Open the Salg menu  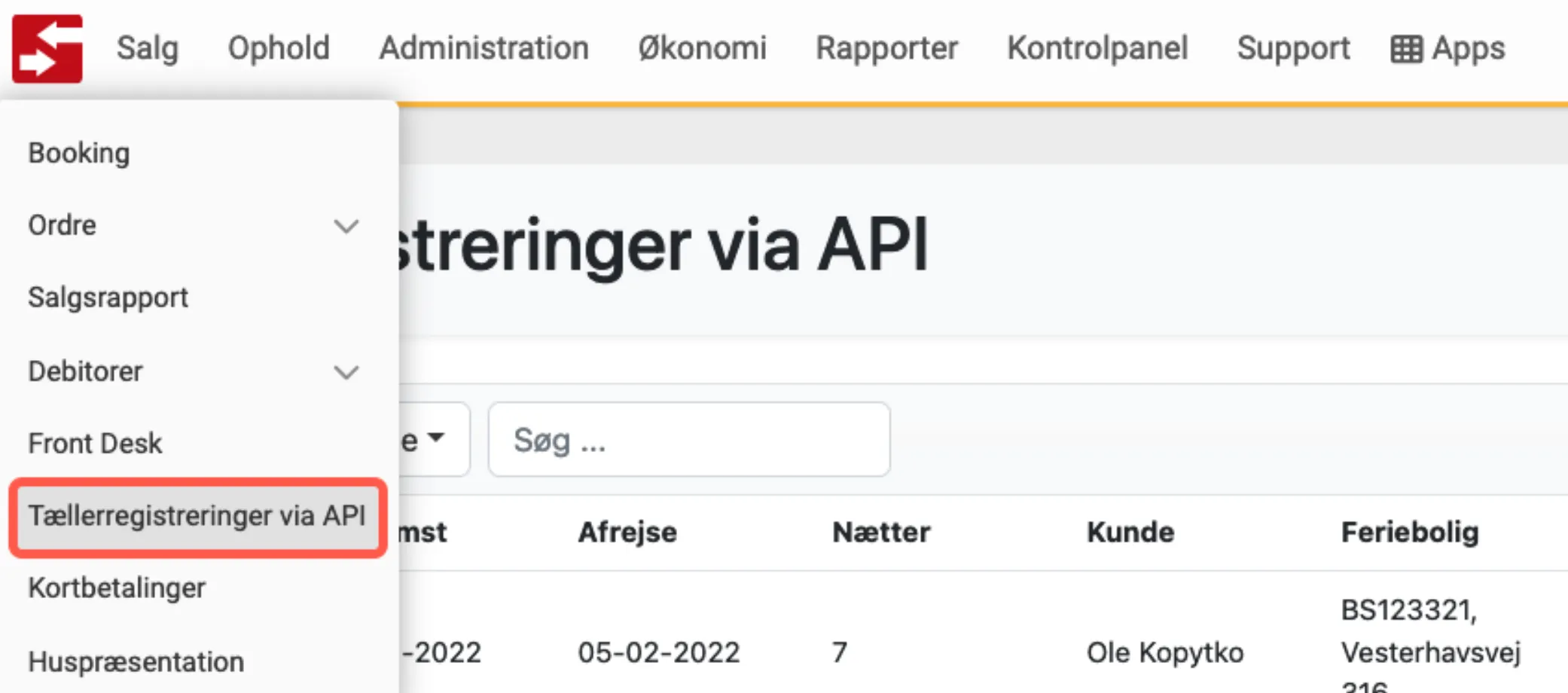pos(146,47)
